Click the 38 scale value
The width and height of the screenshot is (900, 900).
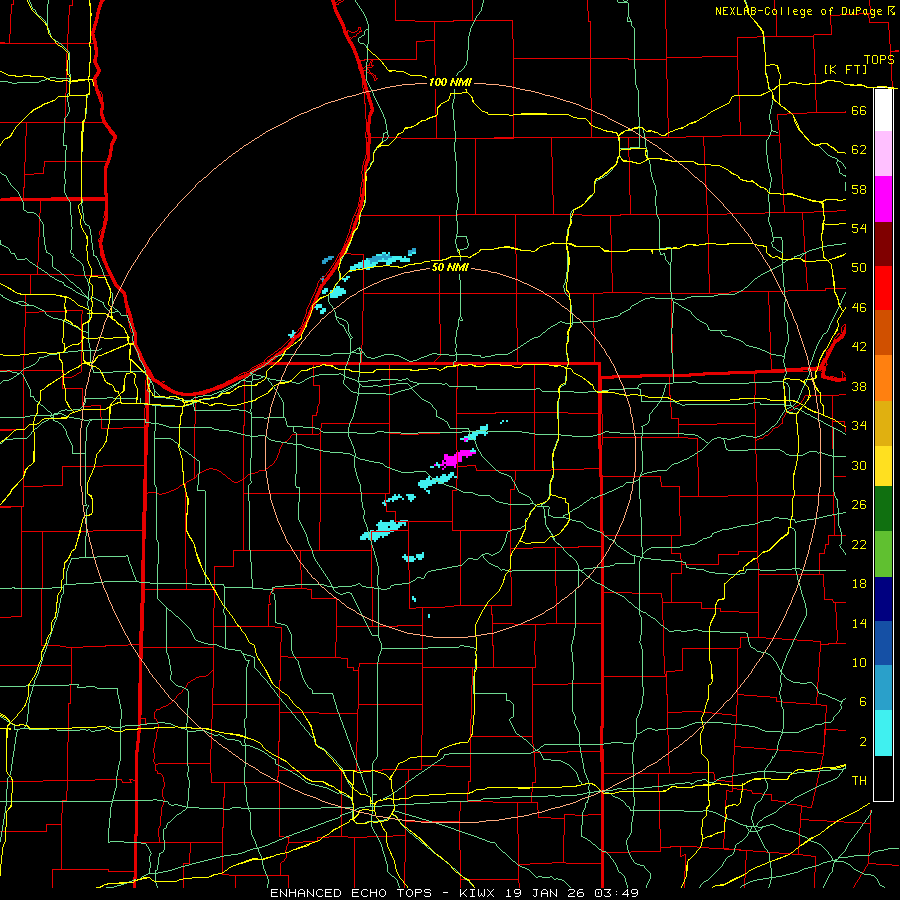859,386
